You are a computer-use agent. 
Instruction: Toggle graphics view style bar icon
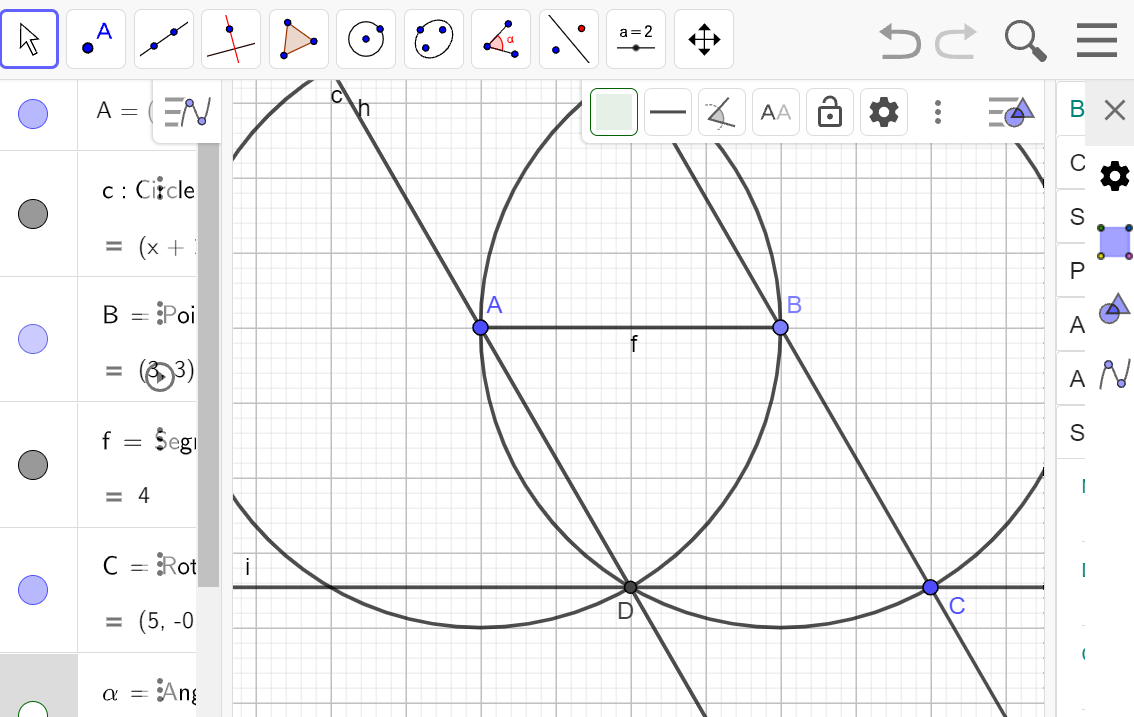[1011, 112]
